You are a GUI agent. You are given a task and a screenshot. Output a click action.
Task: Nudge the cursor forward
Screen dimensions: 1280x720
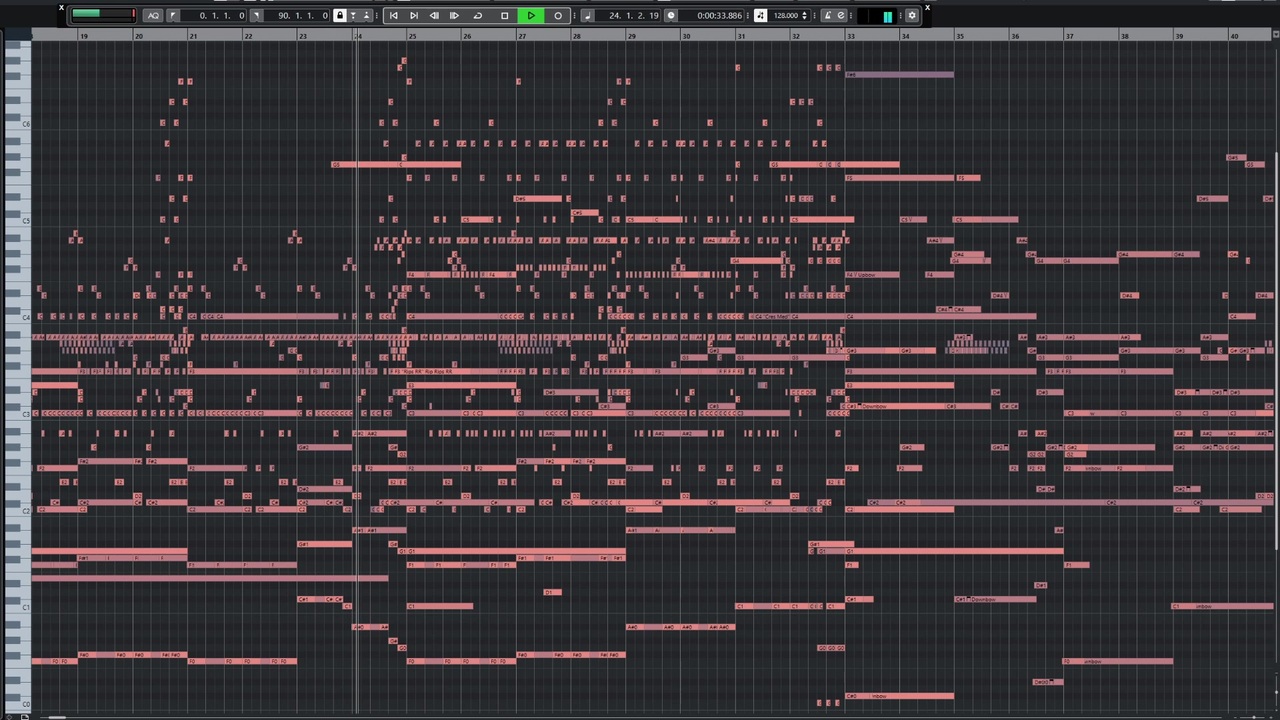pyautogui.click(x=454, y=16)
